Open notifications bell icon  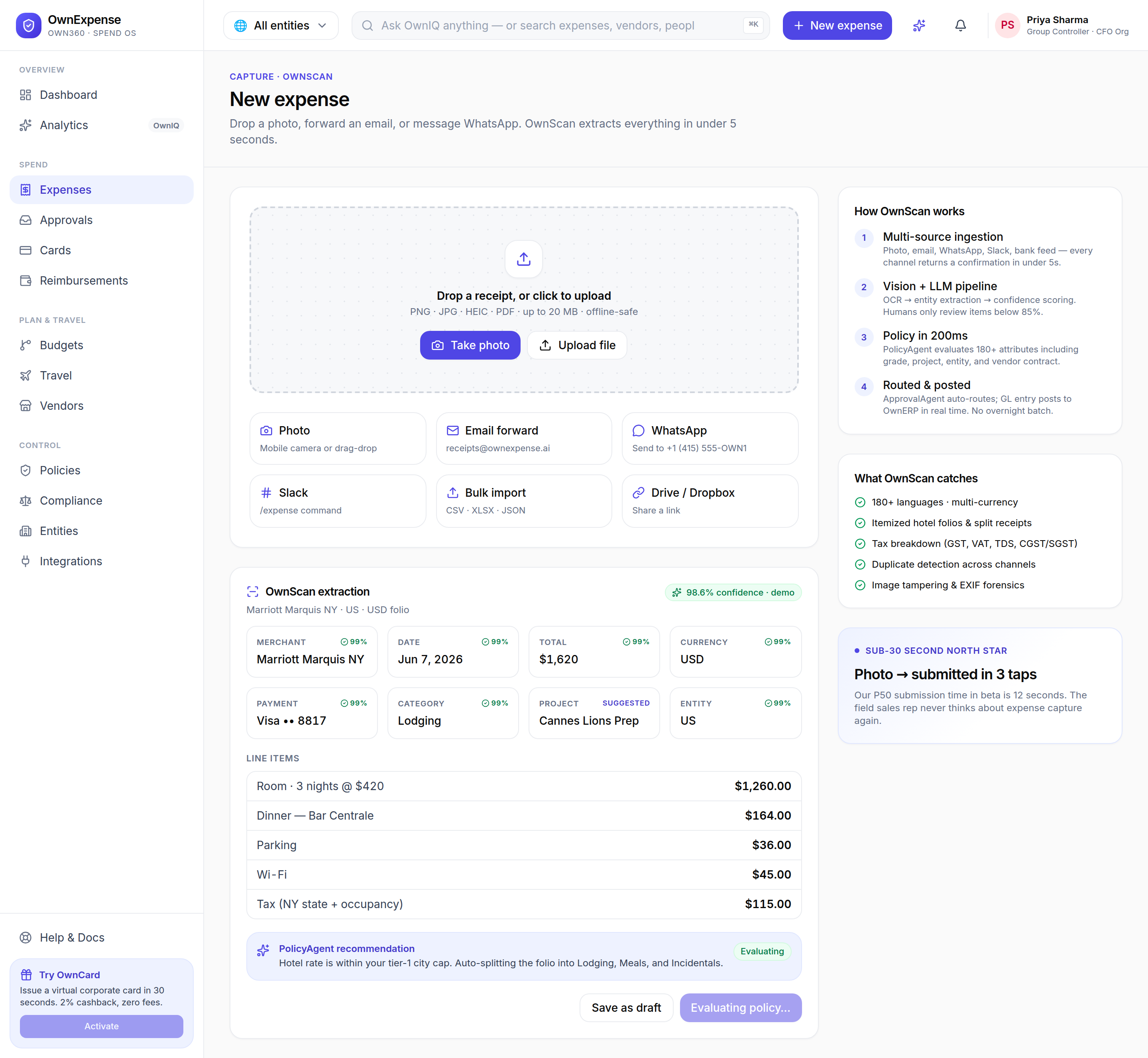click(960, 26)
